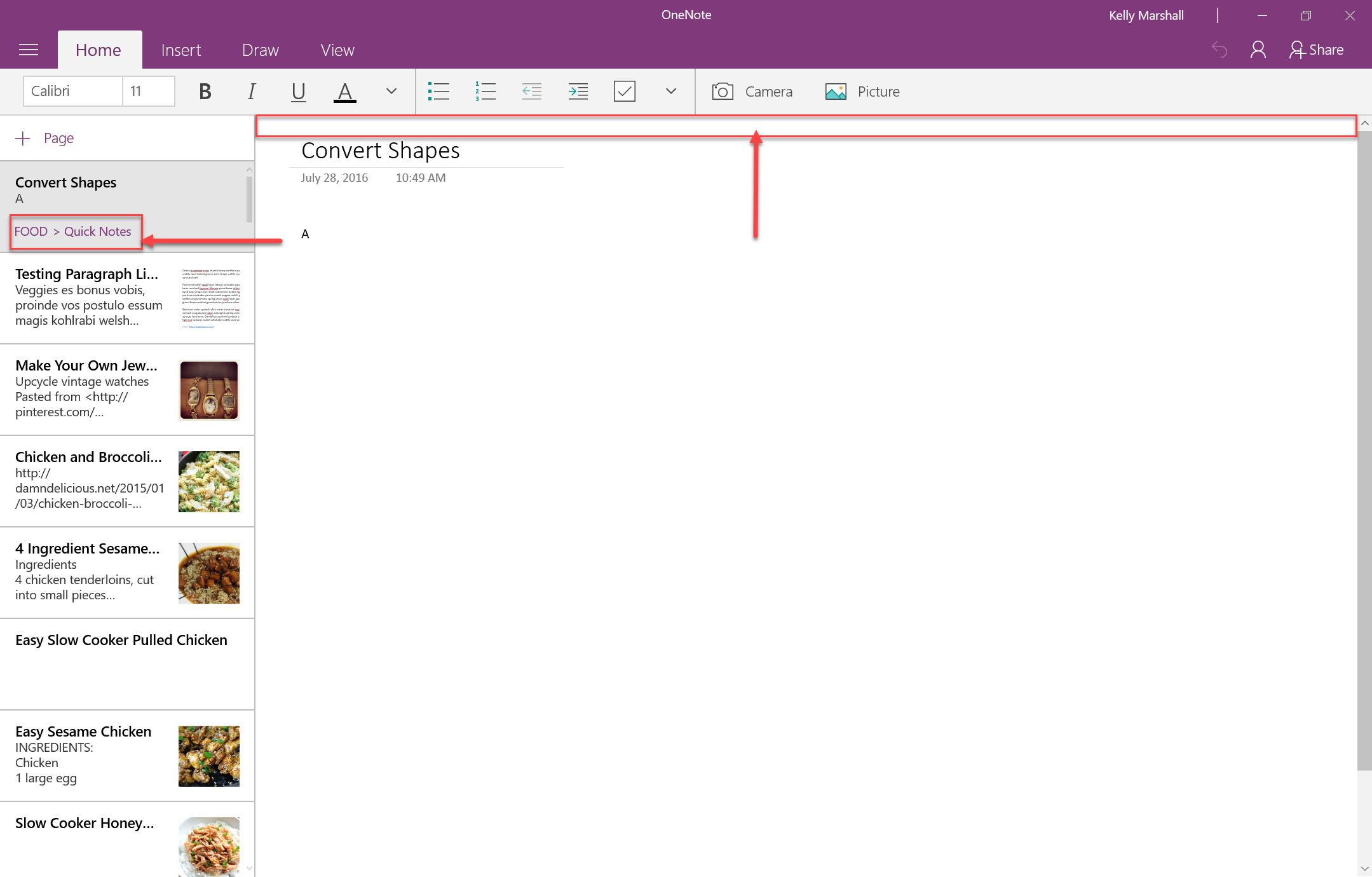The image size is (1372, 877).
Task: Click the Undo icon
Action: pos(1219,49)
